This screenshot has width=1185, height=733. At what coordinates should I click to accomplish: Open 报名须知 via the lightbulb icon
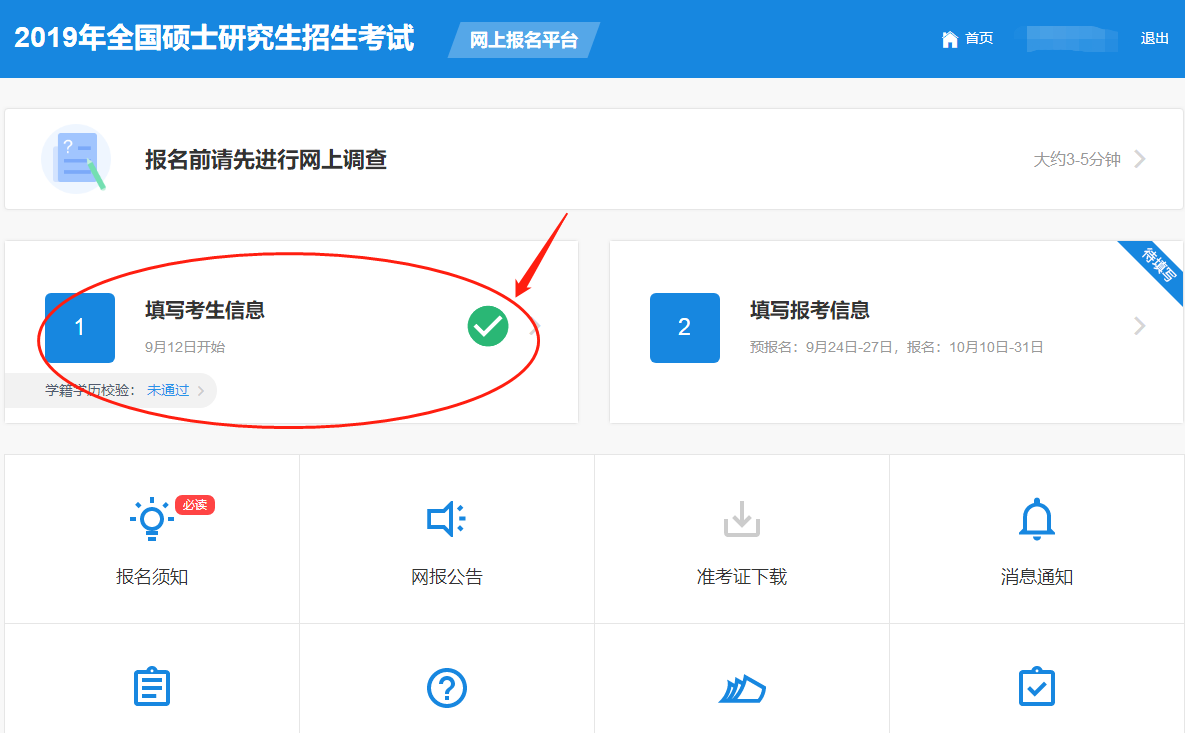152,519
